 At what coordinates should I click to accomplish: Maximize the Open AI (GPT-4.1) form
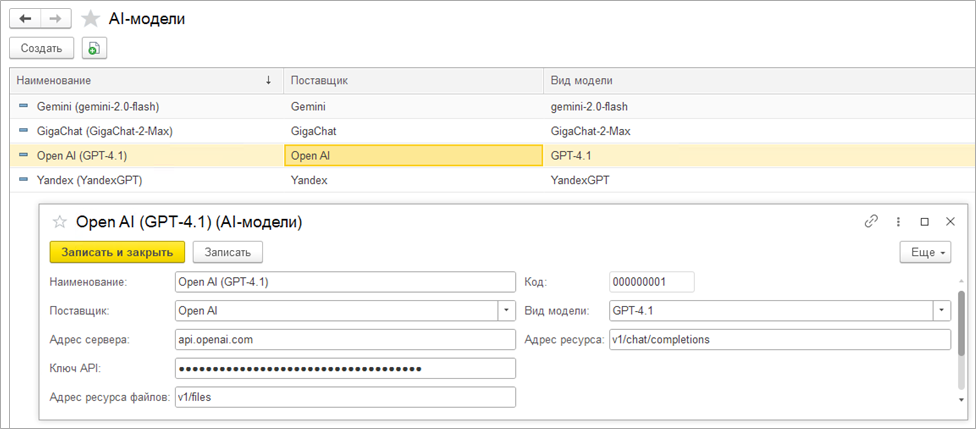pyautogui.click(x=924, y=222)
